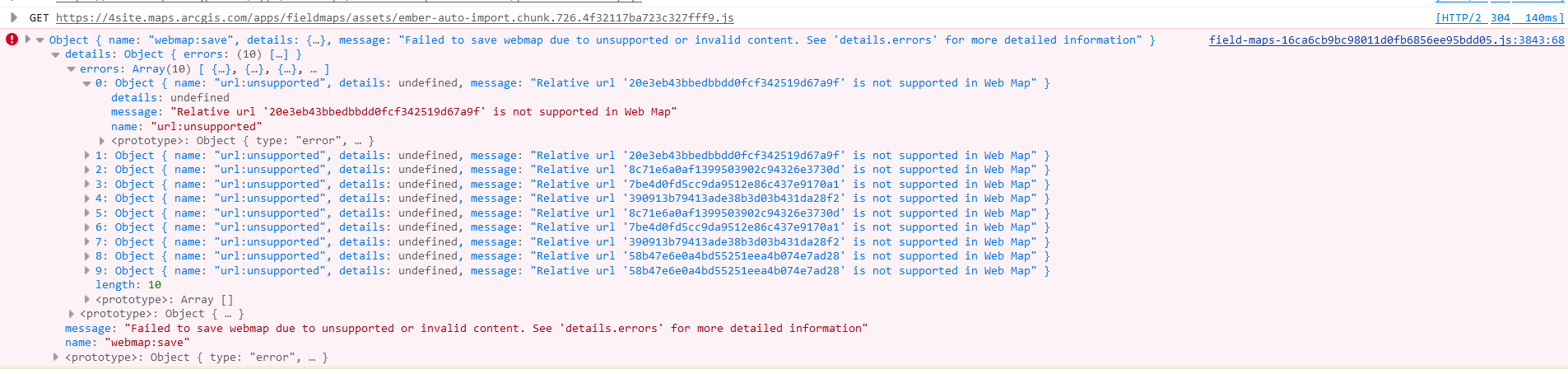Screen dimensions: 1568x374
Task: Click the red error icon
Action: click(x=12, y=40)
